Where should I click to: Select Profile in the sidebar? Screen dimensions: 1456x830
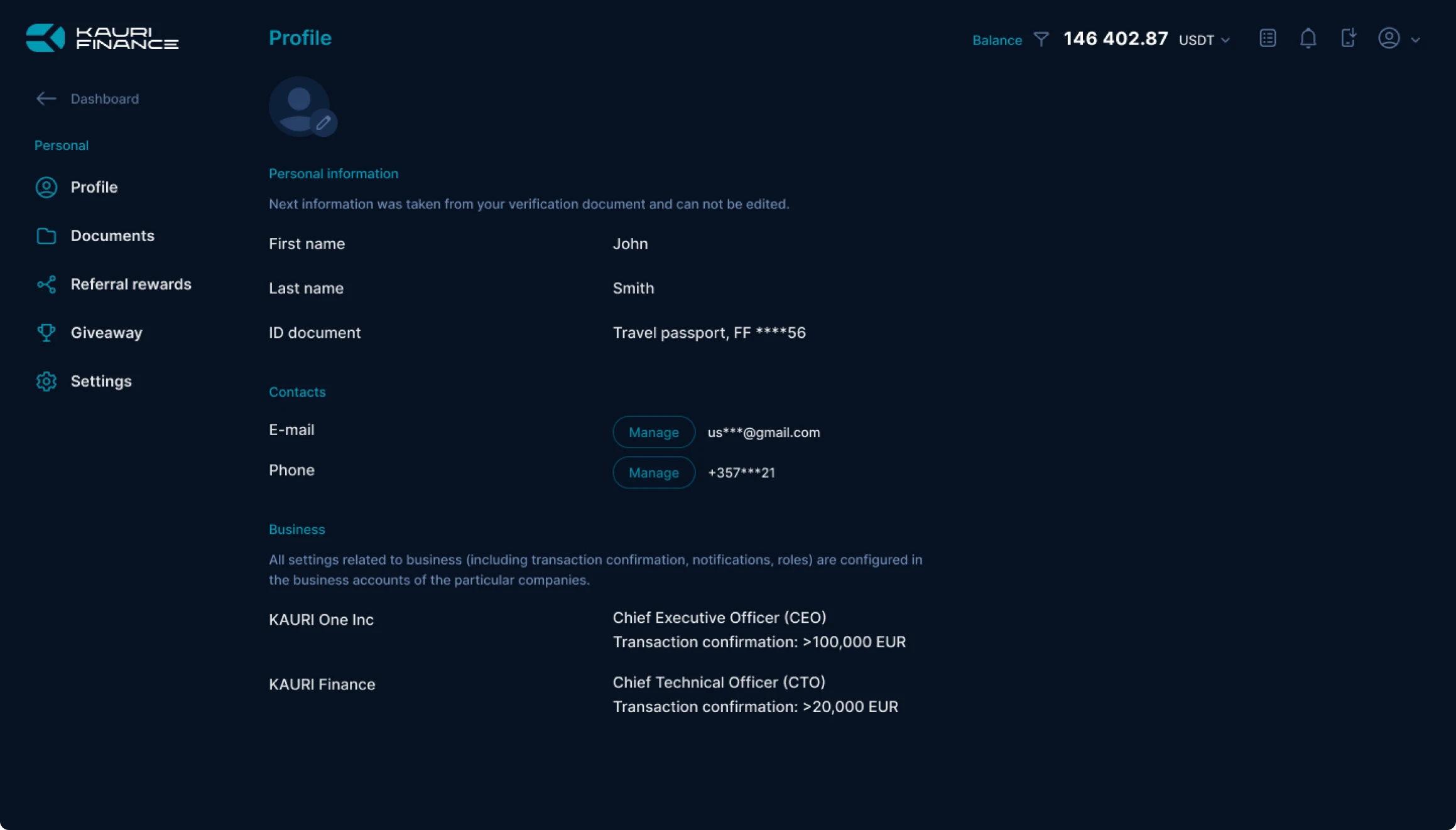(x=94, y=187)
